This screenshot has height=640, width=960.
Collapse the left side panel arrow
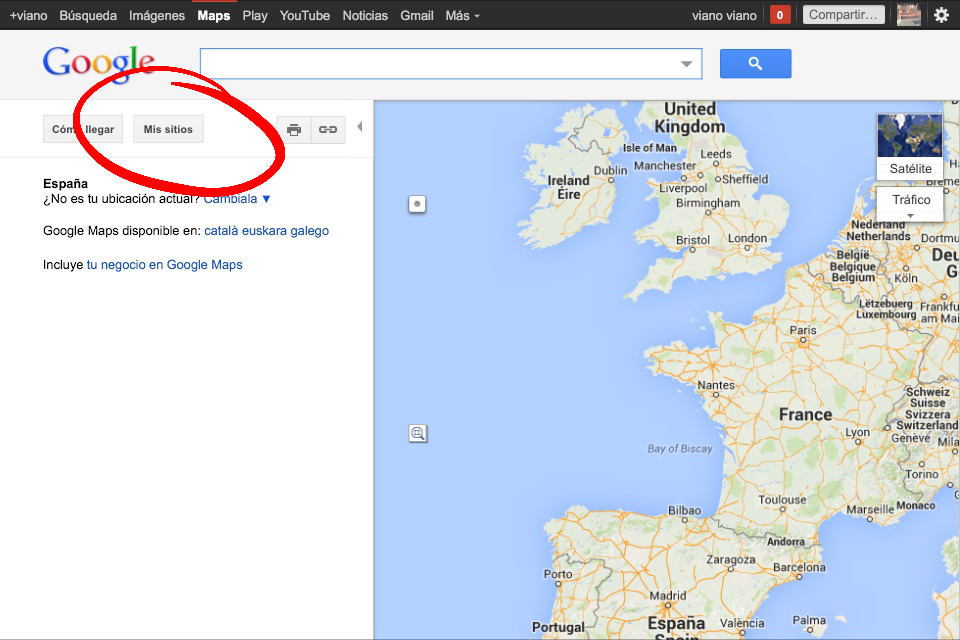click(x=360, y=127)
